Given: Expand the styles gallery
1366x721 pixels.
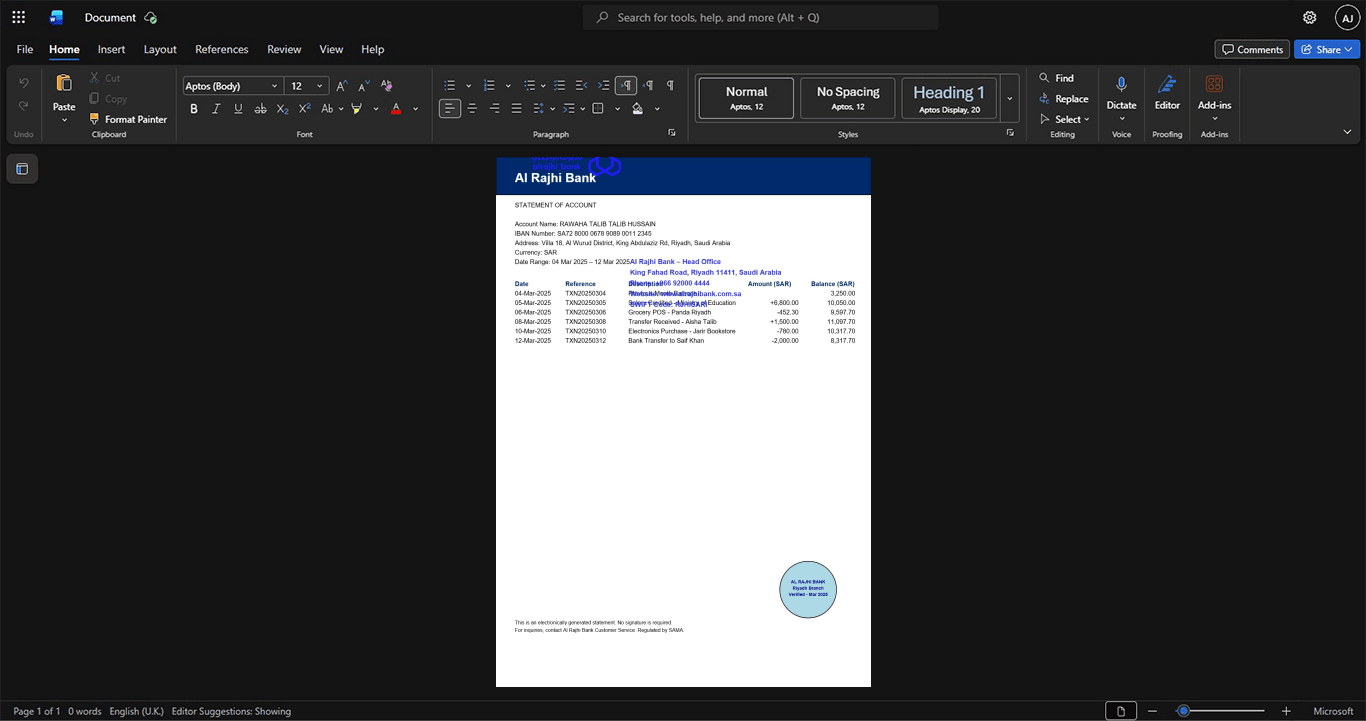Looking at the screenshot, I should coord(1010,99).
